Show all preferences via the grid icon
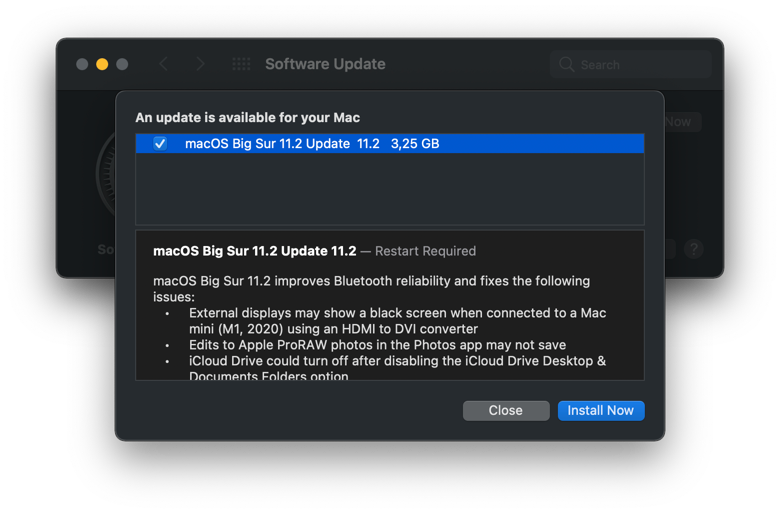Viewport: 780px width, 515px height. [241, 64]
